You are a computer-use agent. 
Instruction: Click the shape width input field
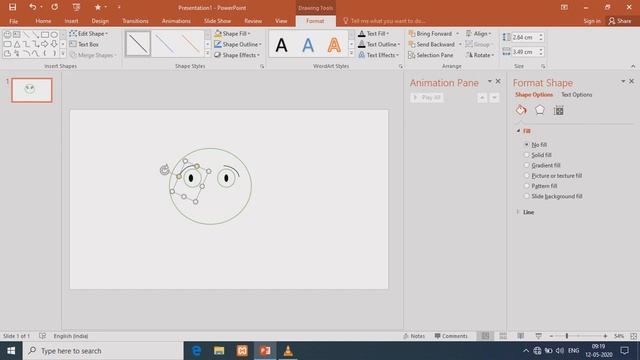pyautogui.click(x=524, y=52)
